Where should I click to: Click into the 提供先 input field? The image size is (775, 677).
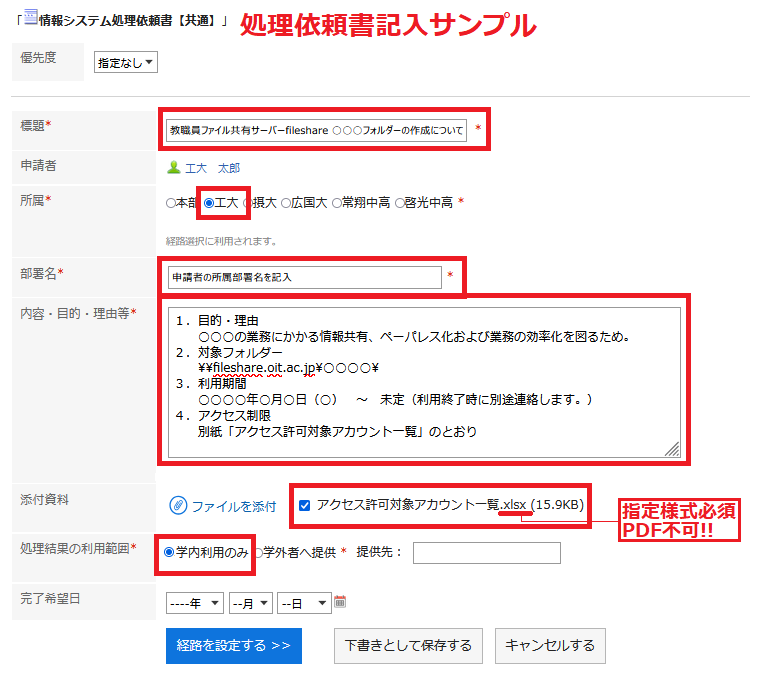[x=487, y=552]
